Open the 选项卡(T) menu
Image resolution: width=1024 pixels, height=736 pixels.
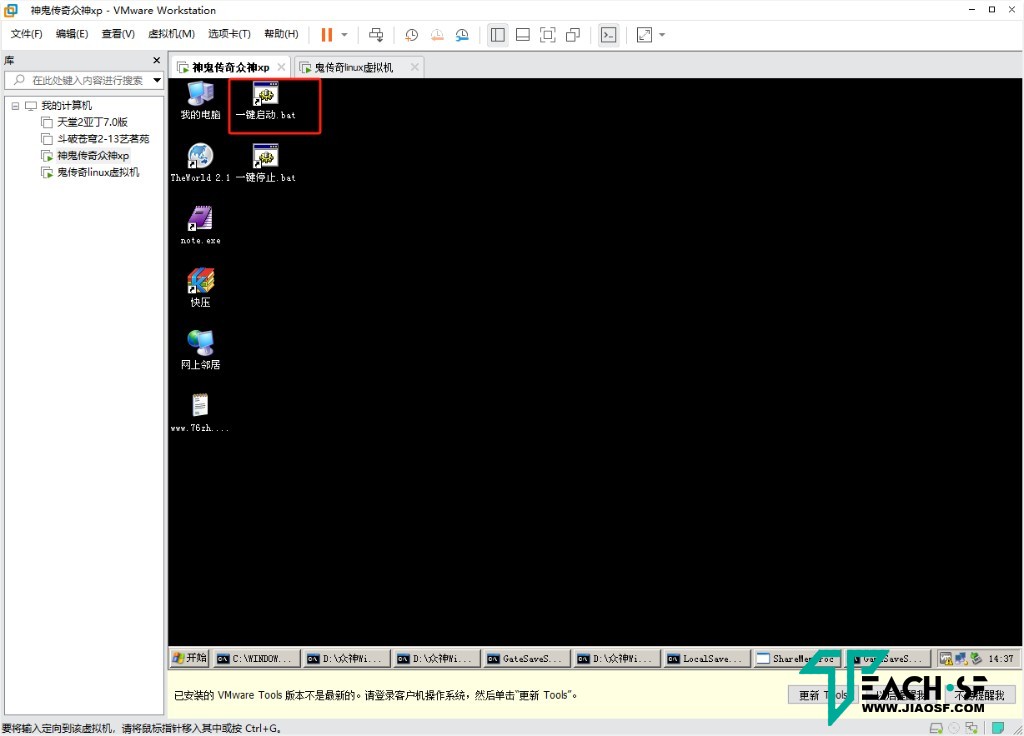[229, 34]
